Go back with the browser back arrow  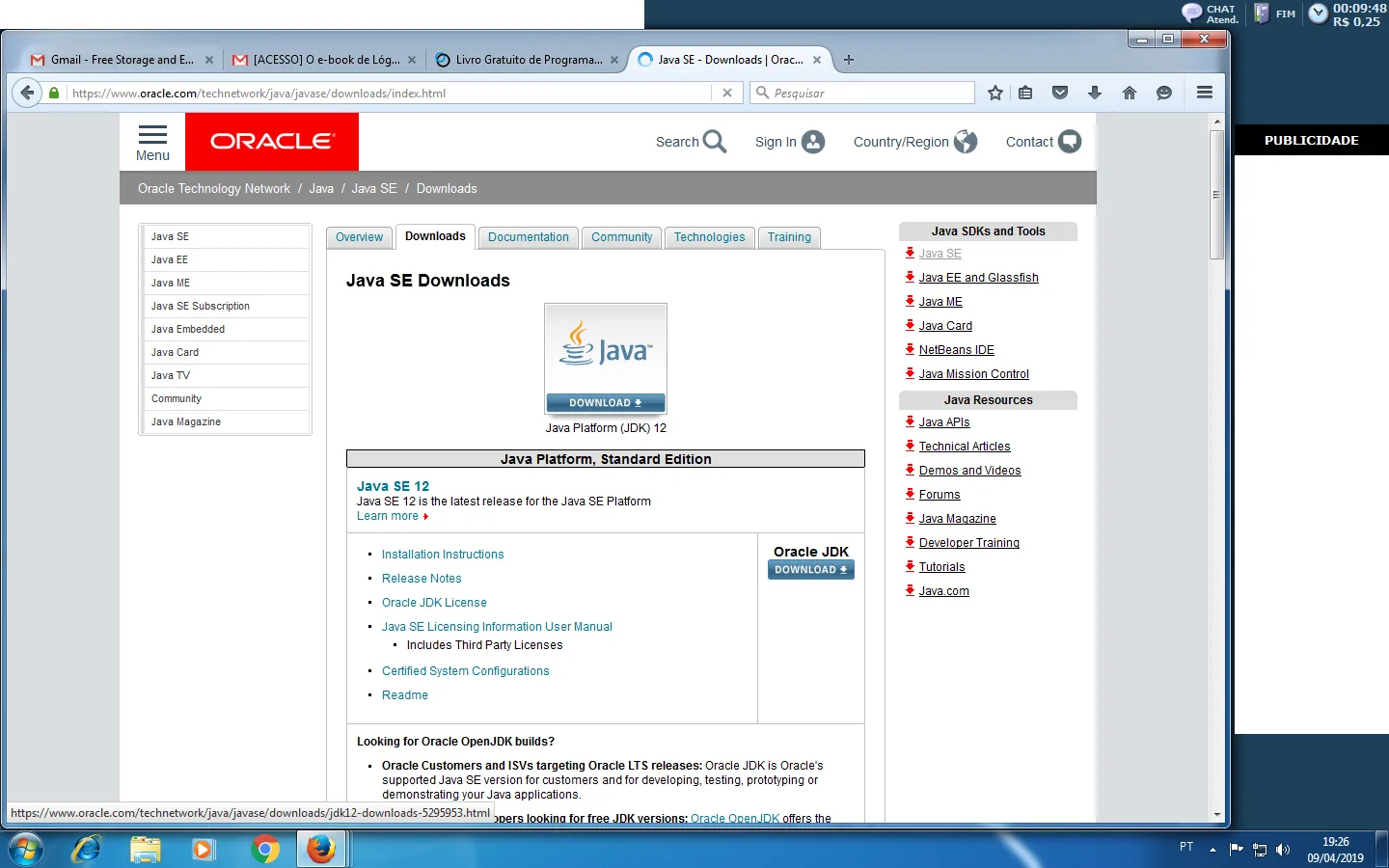point(28,93)
